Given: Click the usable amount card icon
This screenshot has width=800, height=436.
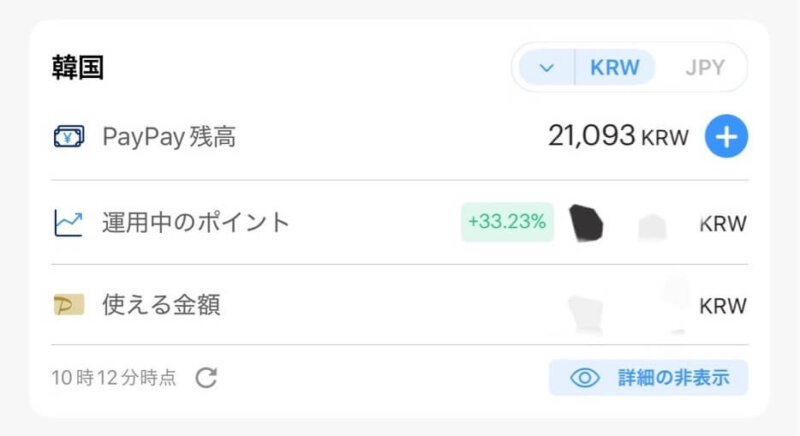Looking at the screenshot, I should (69, 305).
